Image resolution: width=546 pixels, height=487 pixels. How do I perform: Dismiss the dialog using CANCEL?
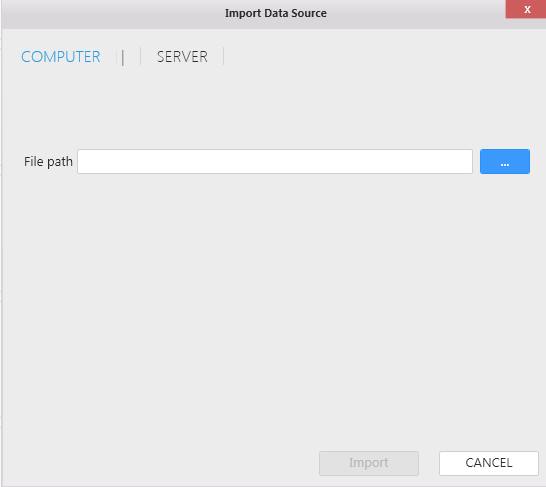(x=489, y=463)
